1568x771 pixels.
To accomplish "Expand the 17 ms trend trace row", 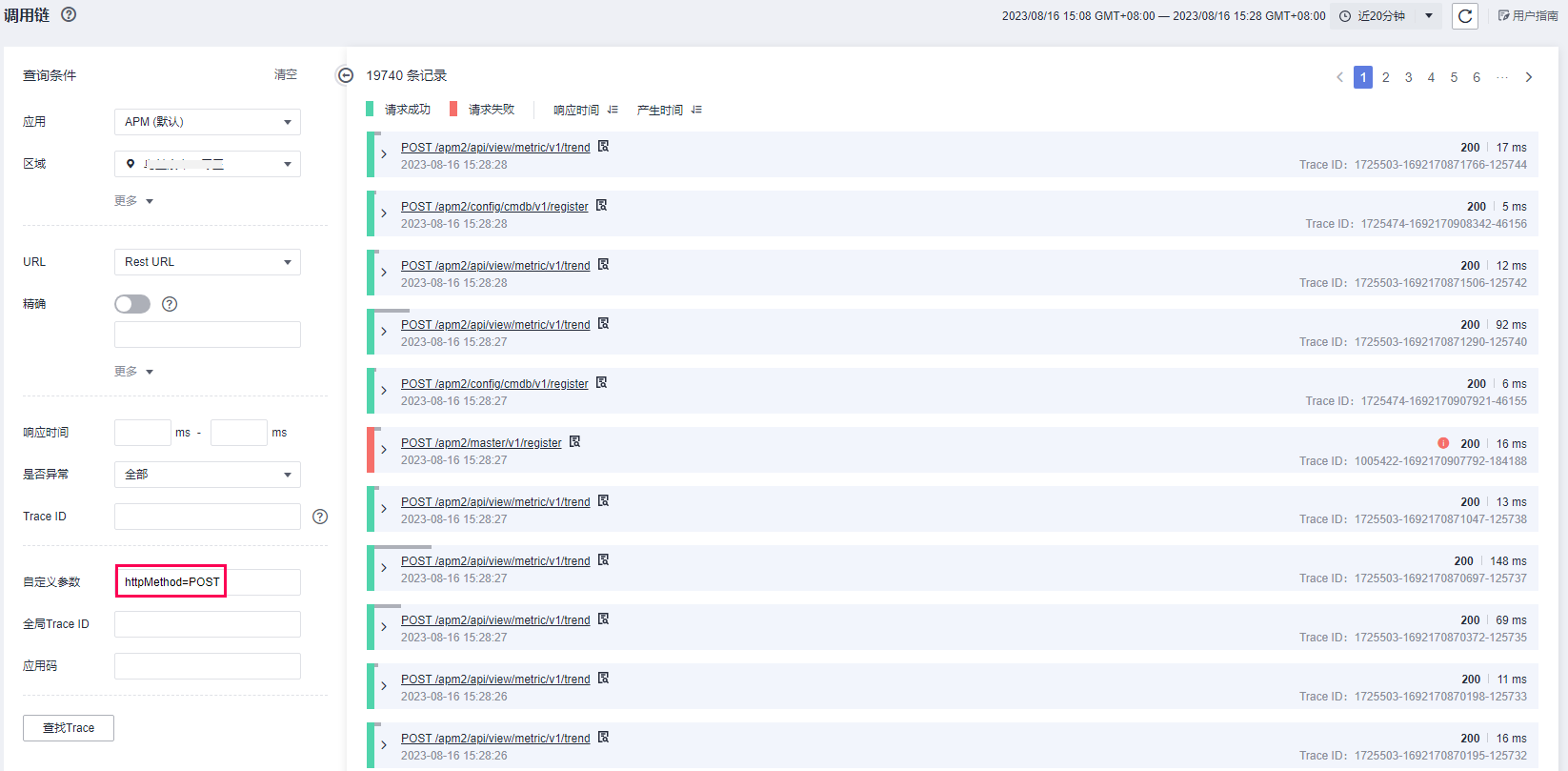I will (x=384, y=154).
